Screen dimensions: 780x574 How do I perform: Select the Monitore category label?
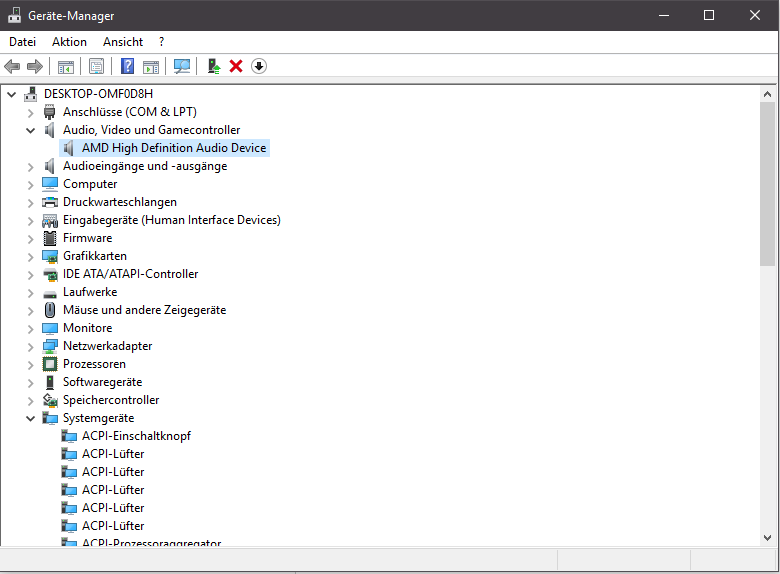click(88, 328)
